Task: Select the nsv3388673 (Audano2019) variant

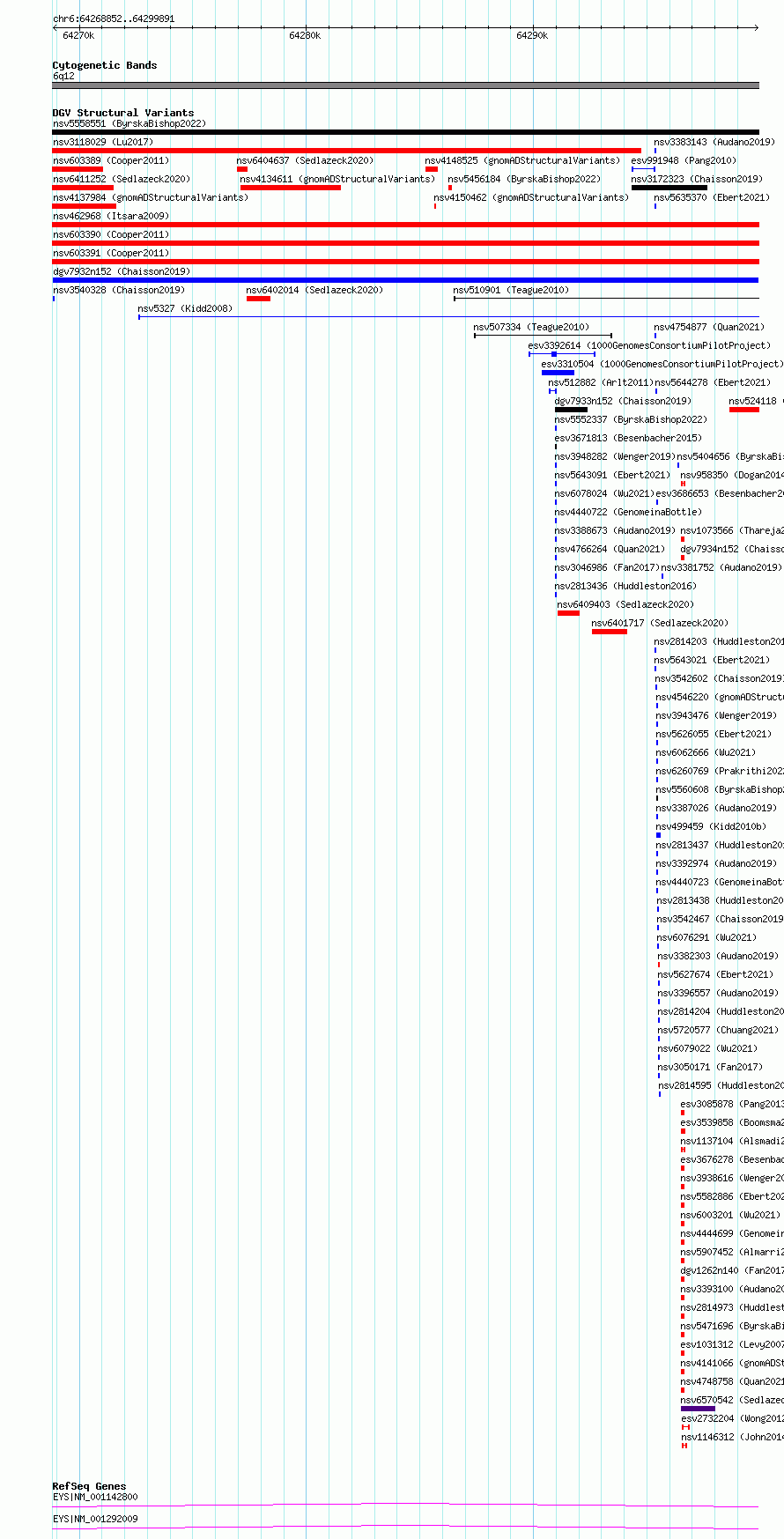Action: pyautogui.click(x=615, y=531)
